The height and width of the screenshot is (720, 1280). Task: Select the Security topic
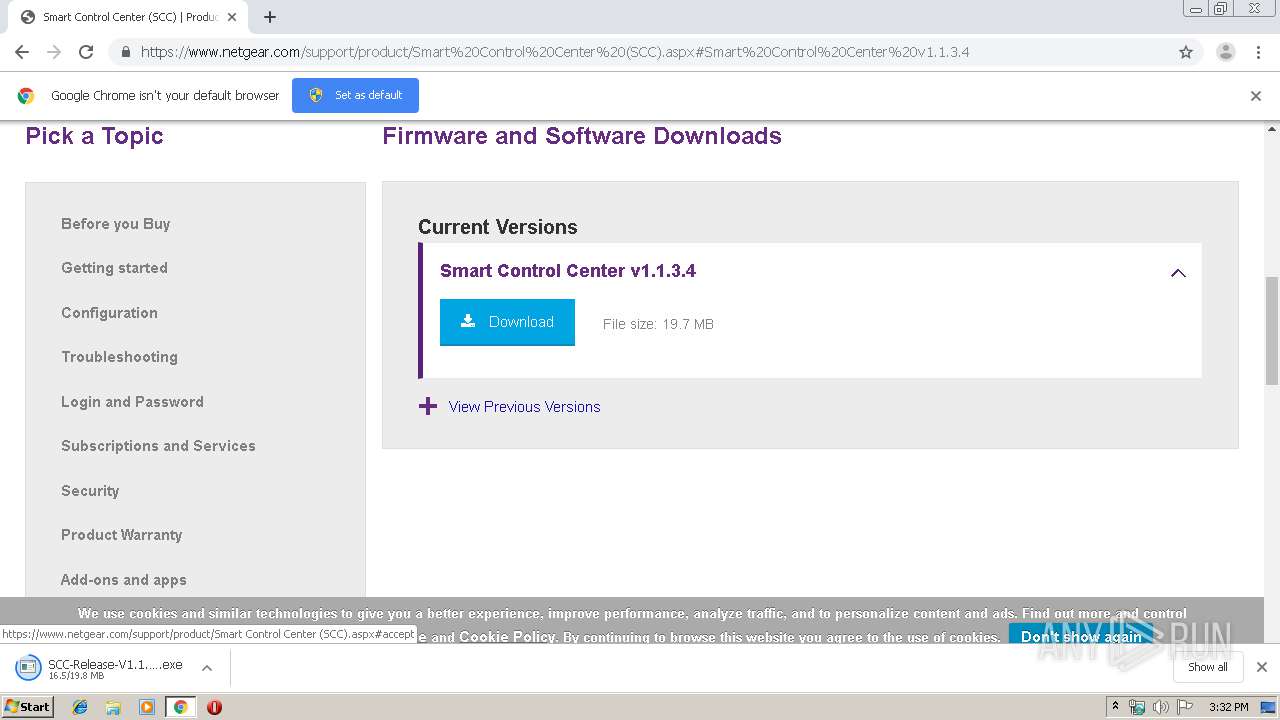tap(90, 491)
